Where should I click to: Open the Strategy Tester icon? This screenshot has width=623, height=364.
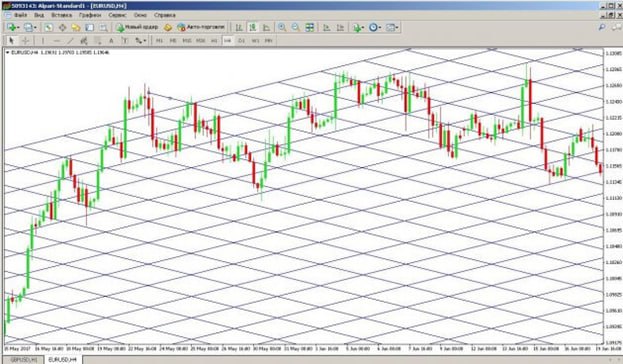tap(103, 27)
